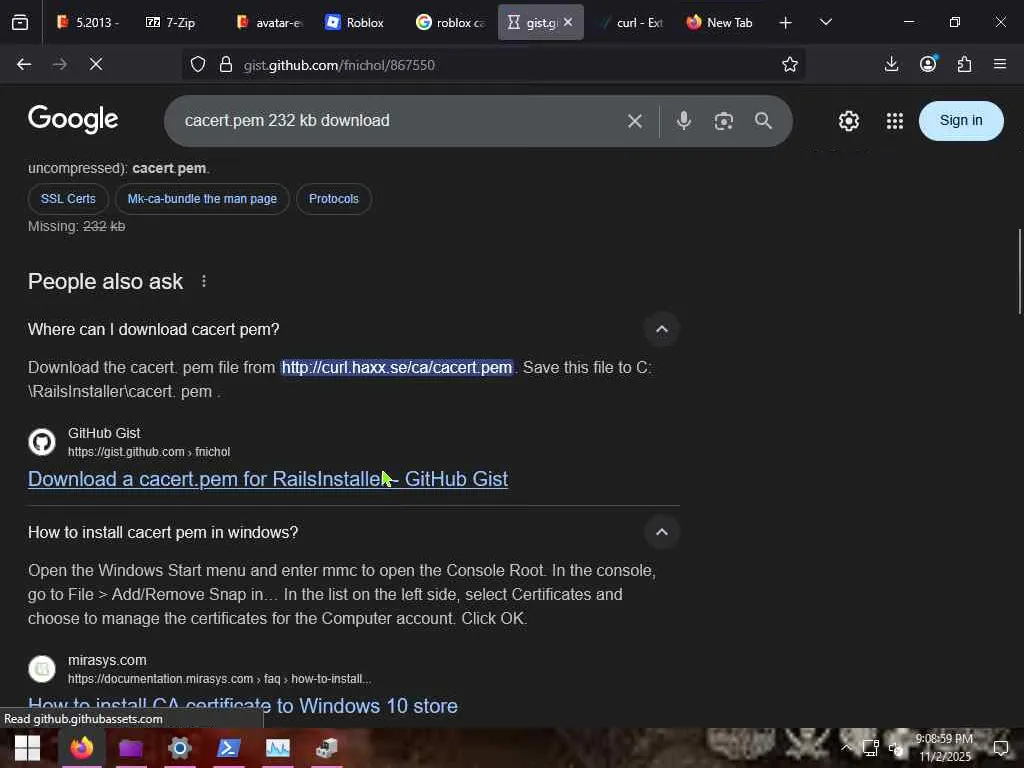Click the page vertical scrollbar thumb

click(x=1019, y=271)
